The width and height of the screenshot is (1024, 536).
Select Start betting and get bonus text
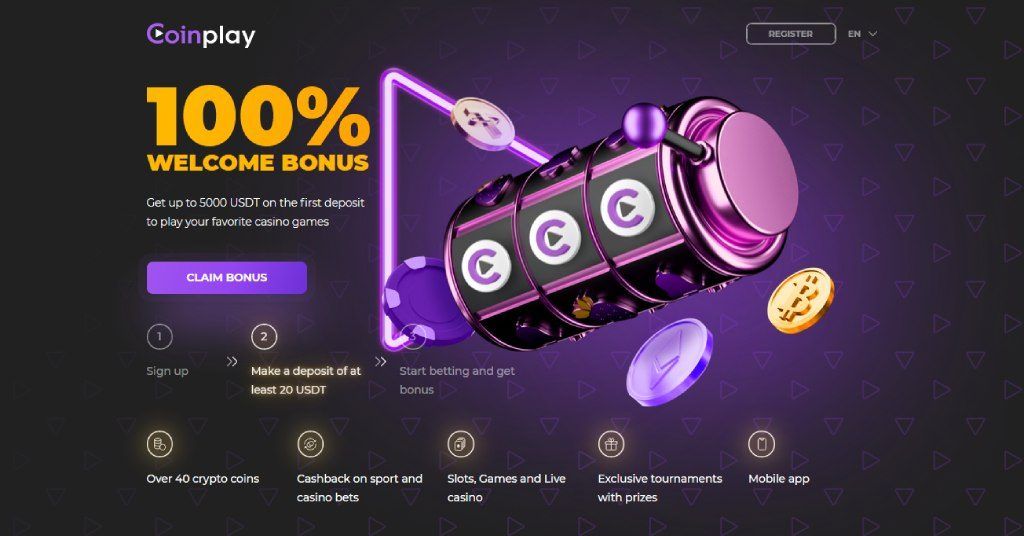pyautogui.click(x=457, y=380)
